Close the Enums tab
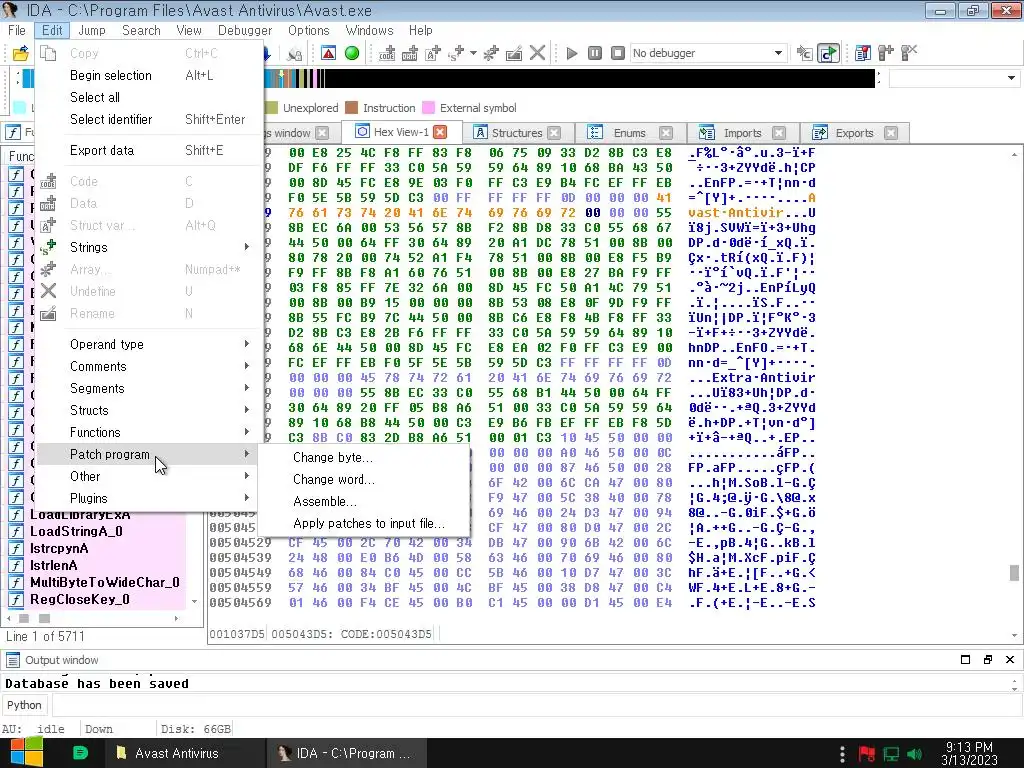 click(x=666, y=133)
